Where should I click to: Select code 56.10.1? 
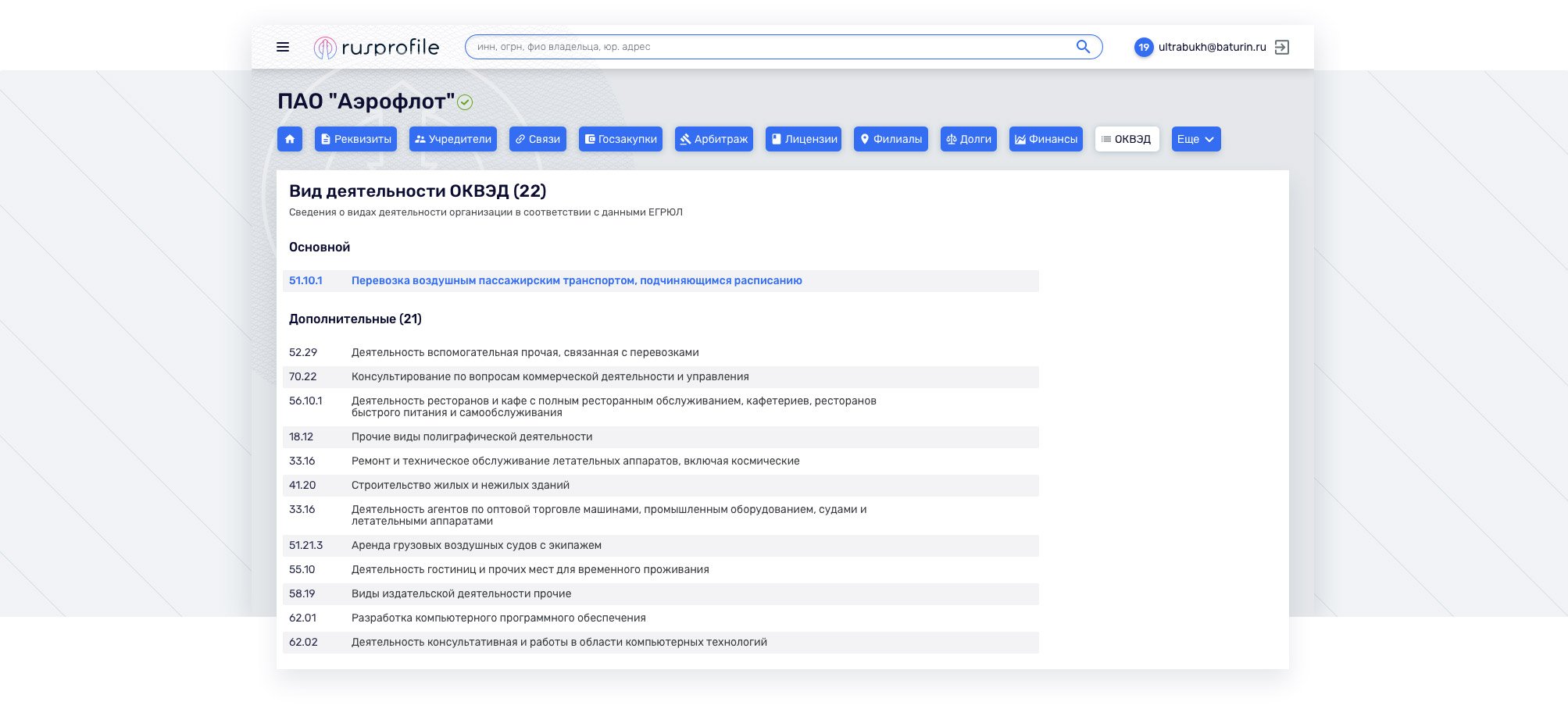pos(305,401)
